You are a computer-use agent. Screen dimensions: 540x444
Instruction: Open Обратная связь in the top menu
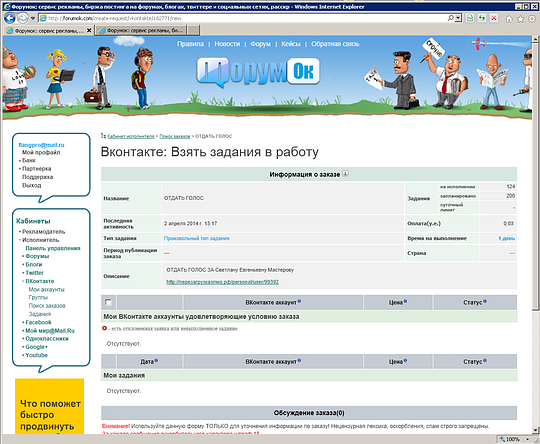335,44
